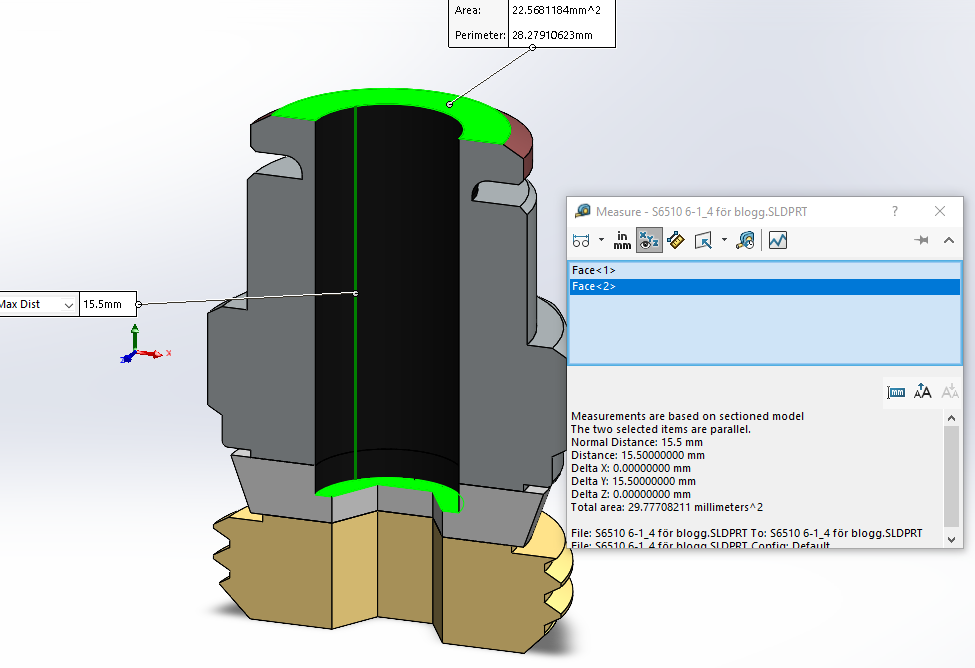Image resolution: width=975 pixels, height=668 pixels.
Task: Collapse the Measure dialog with the chevron
Action: [x=949, y=240]
